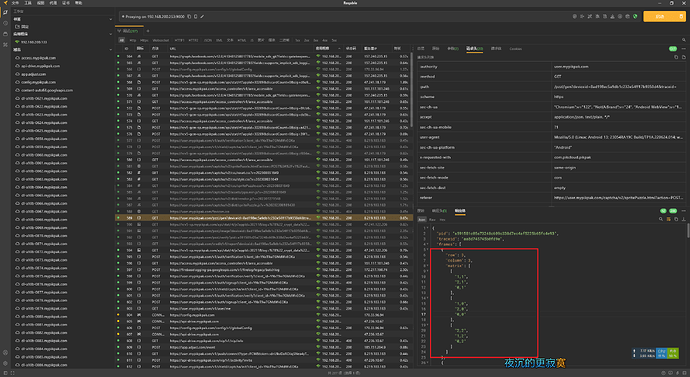This screenshot has width=690, height=377.
Task: Open more options in response panel header
Action: 683,211
